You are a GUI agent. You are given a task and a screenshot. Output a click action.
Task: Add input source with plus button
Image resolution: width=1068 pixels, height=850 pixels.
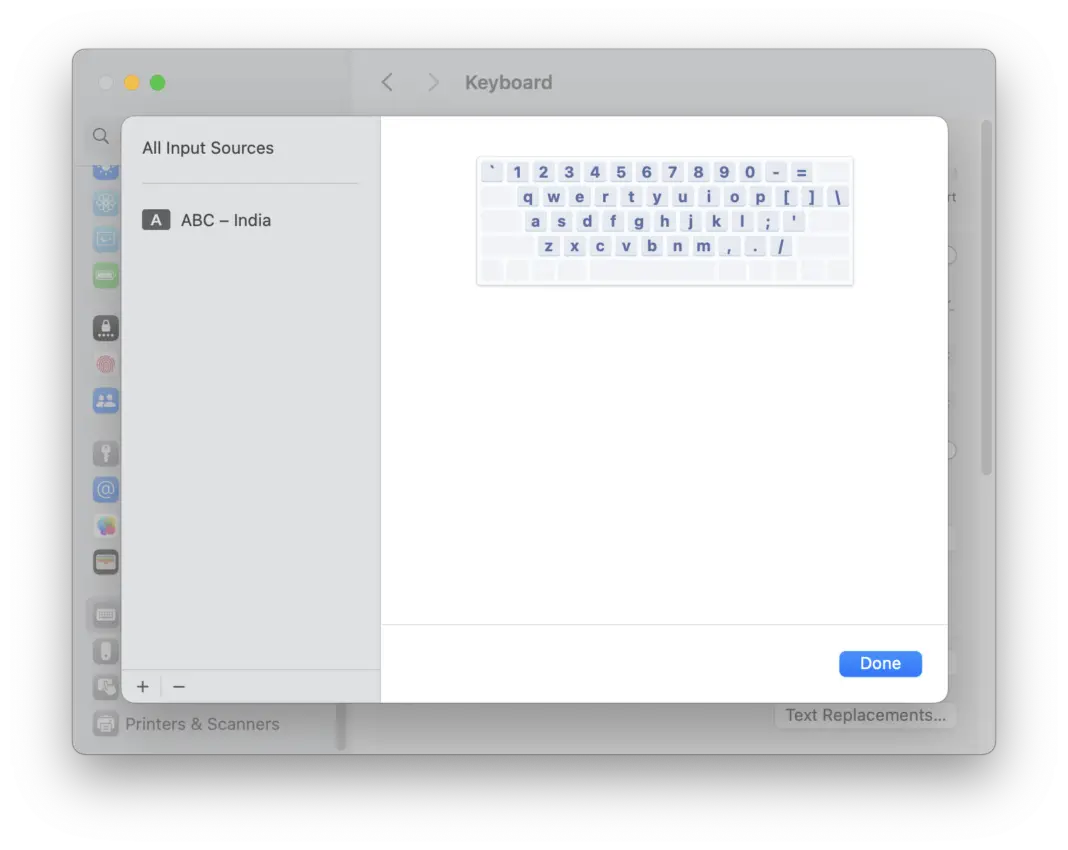pos(143,687)
